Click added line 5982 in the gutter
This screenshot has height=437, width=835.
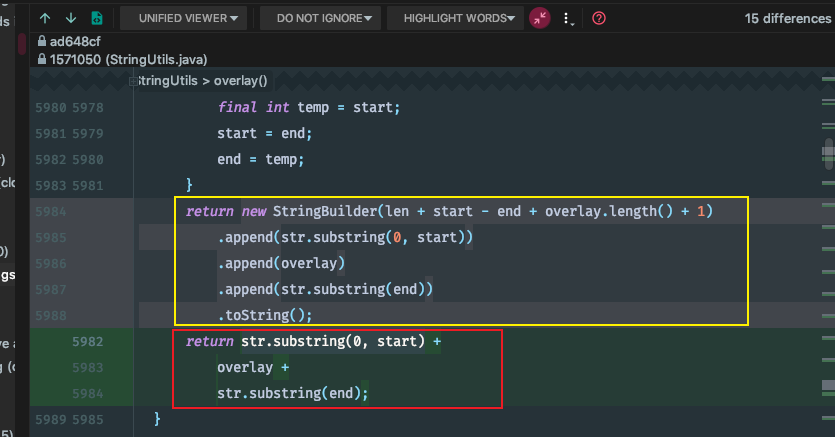point(87,342)
